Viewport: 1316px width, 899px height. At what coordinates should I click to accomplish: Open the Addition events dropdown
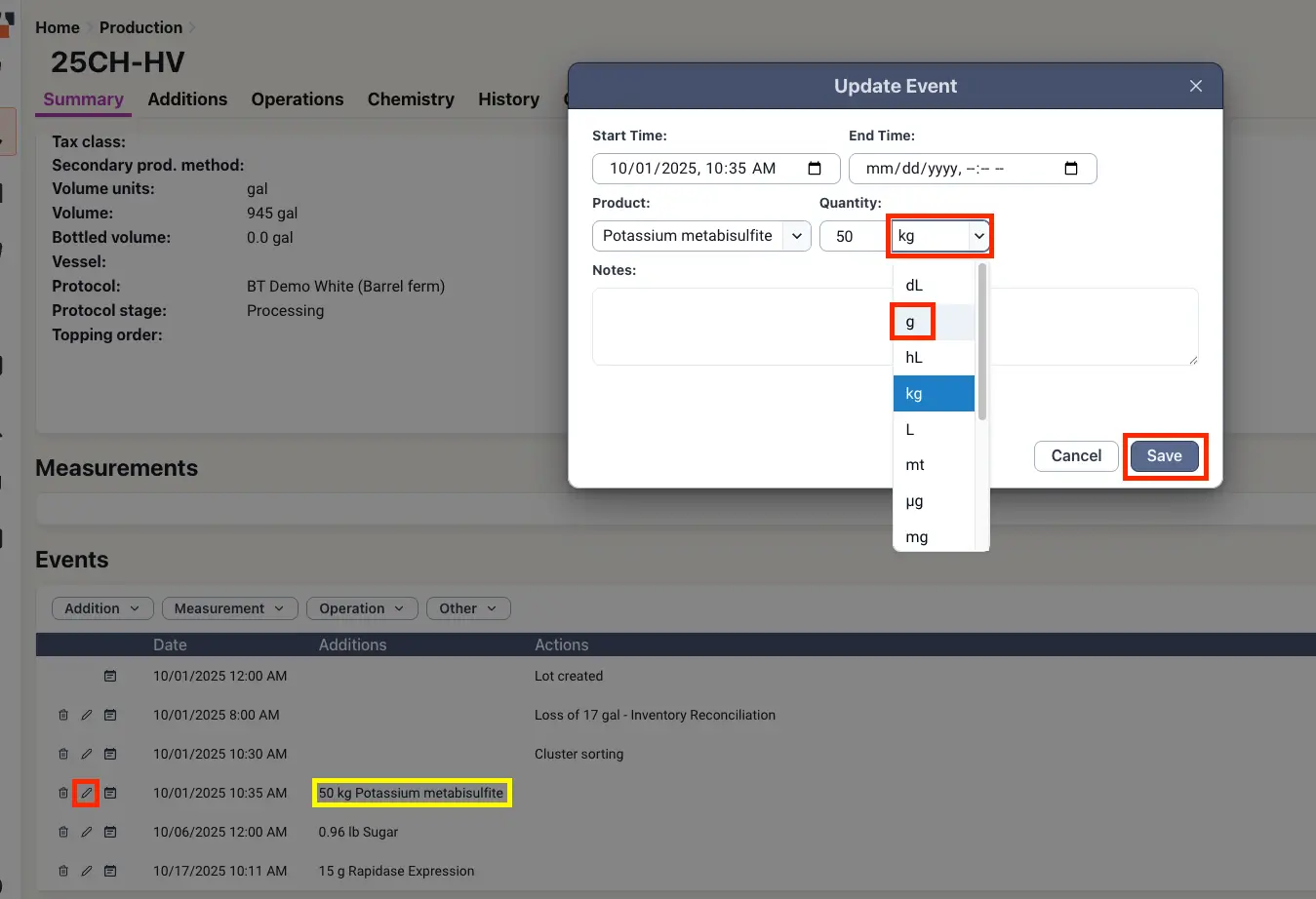[101, 608]
